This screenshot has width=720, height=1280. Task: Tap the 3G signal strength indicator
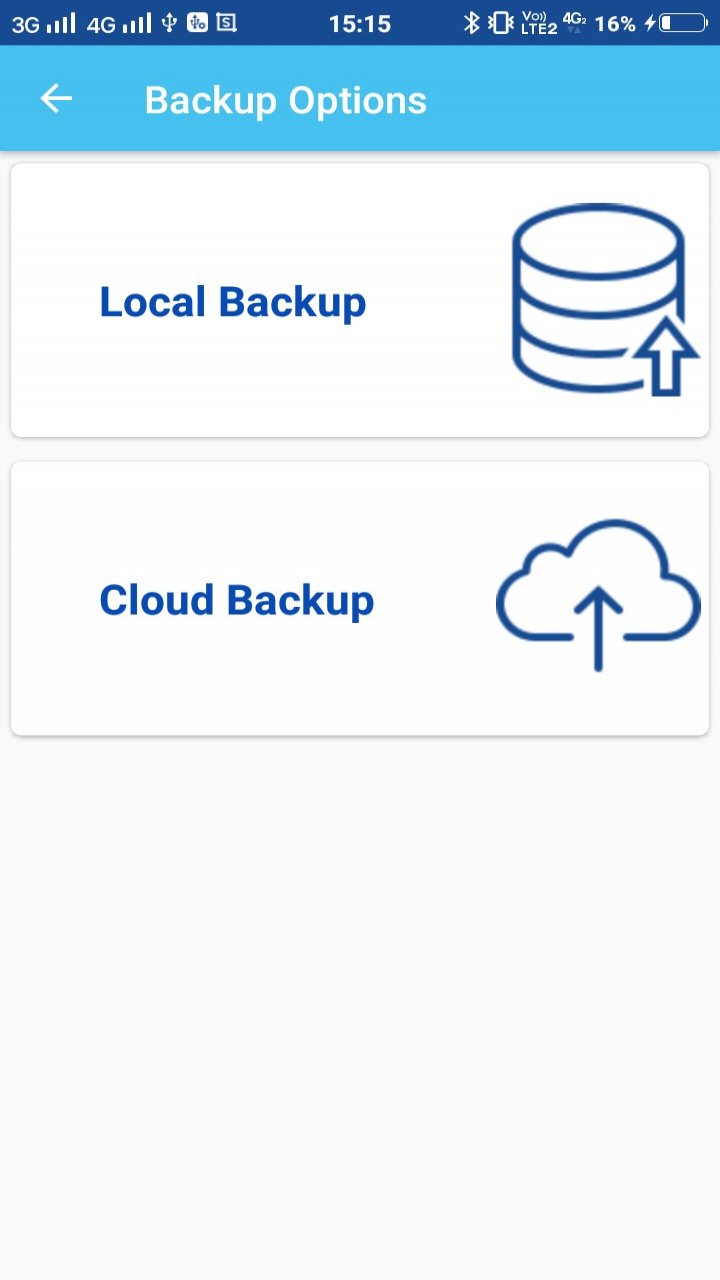(43, 23)
